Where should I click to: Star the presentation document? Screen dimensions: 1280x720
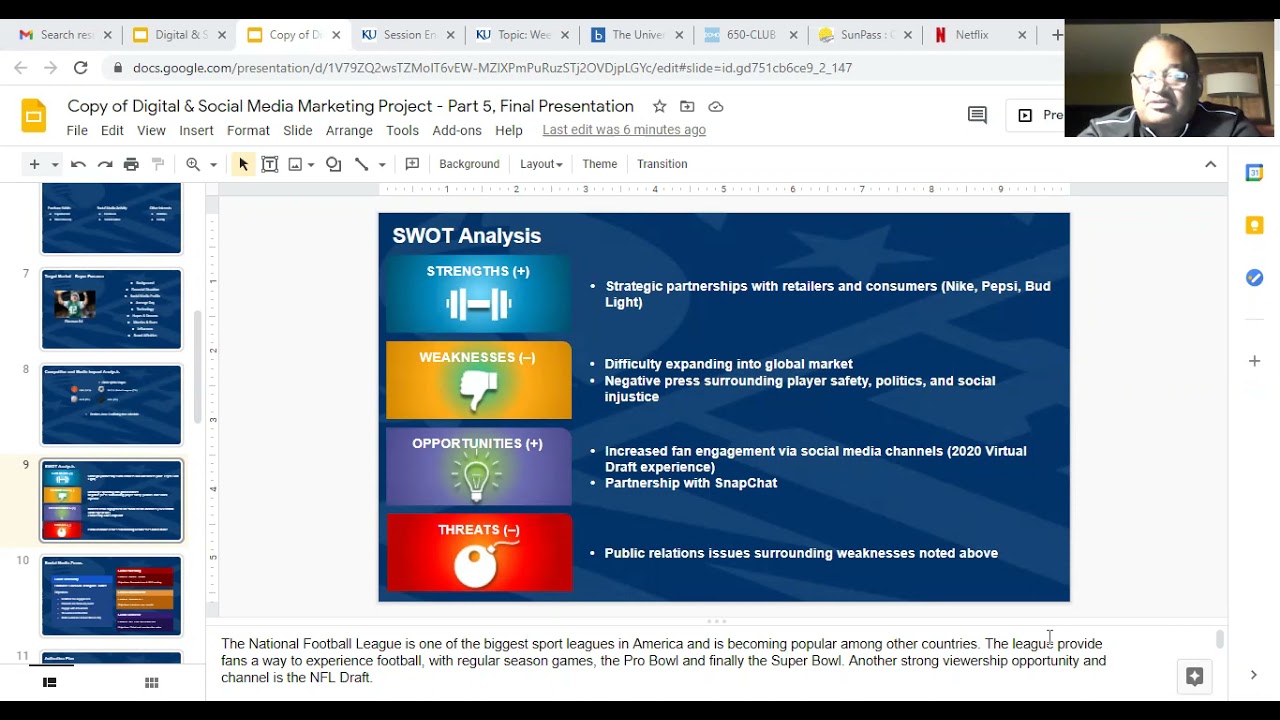(659, 106)
